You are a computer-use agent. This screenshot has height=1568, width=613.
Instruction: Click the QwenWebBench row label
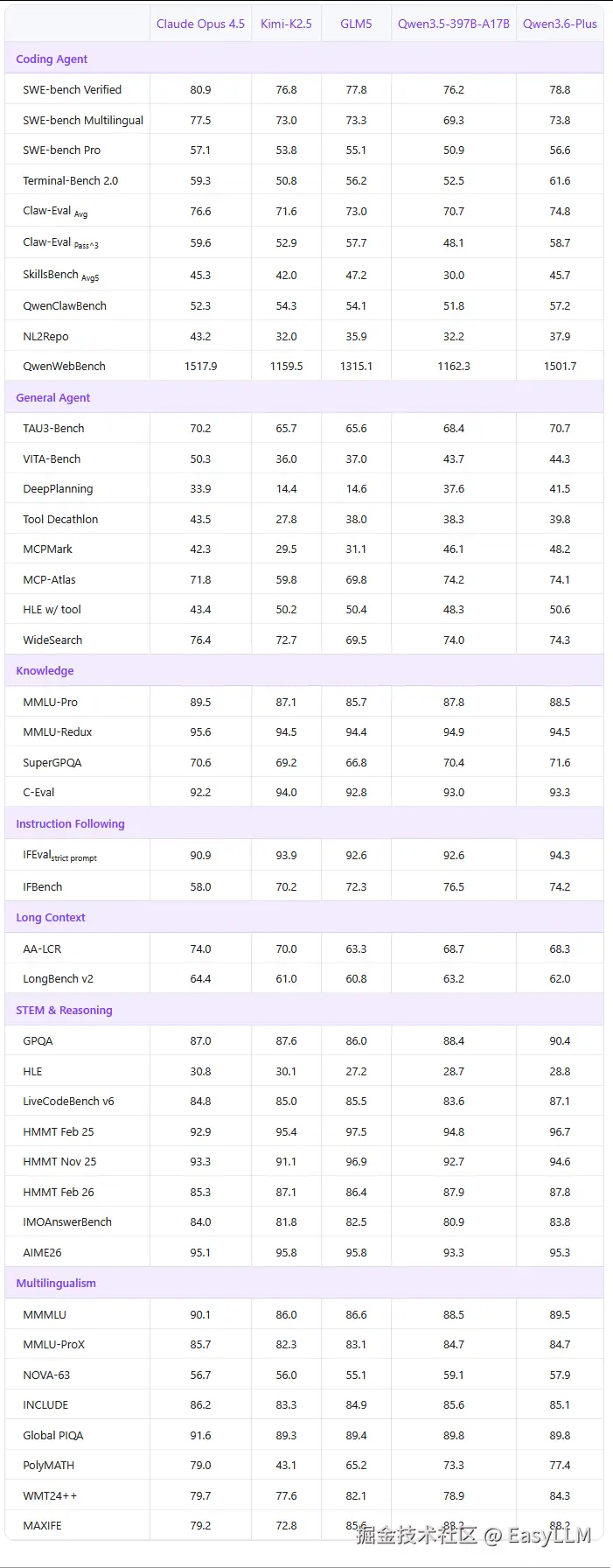coord(64,366)
